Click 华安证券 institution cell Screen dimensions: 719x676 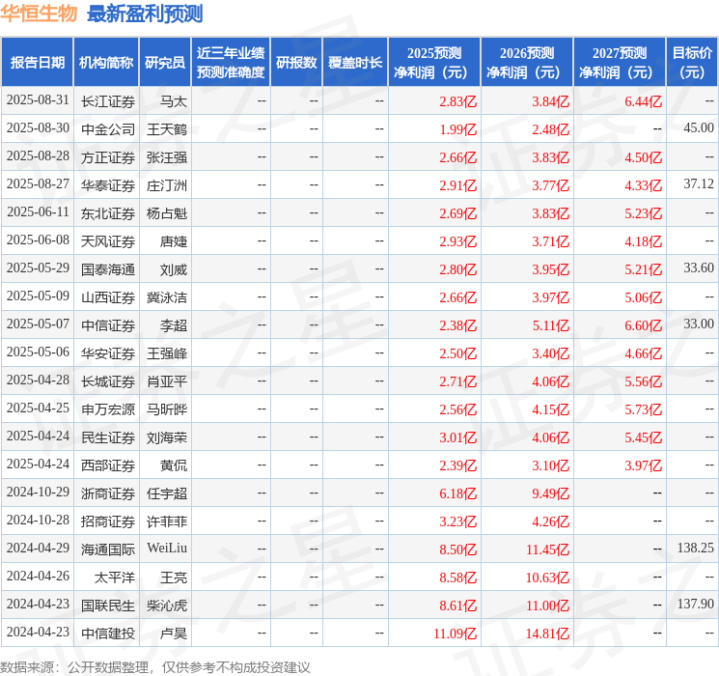coord(108,354)
